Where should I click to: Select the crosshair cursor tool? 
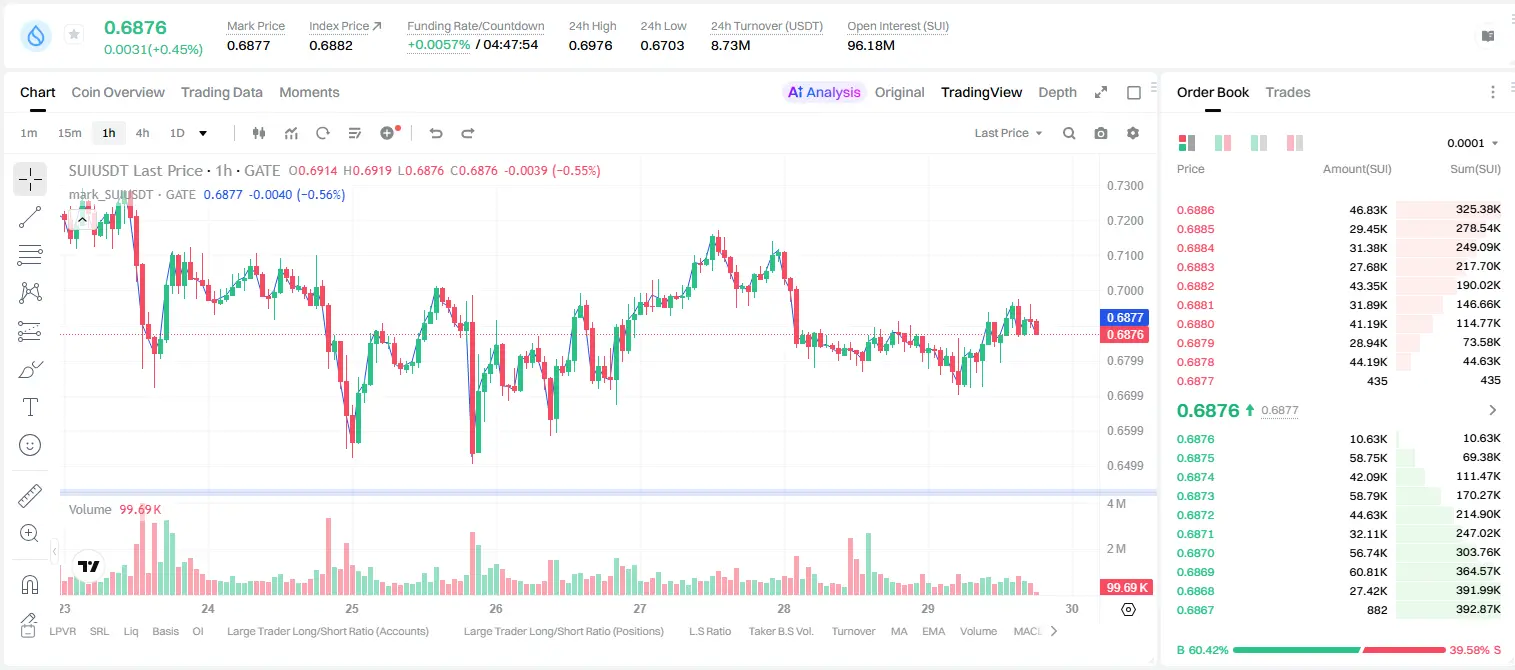coord(30,179)
